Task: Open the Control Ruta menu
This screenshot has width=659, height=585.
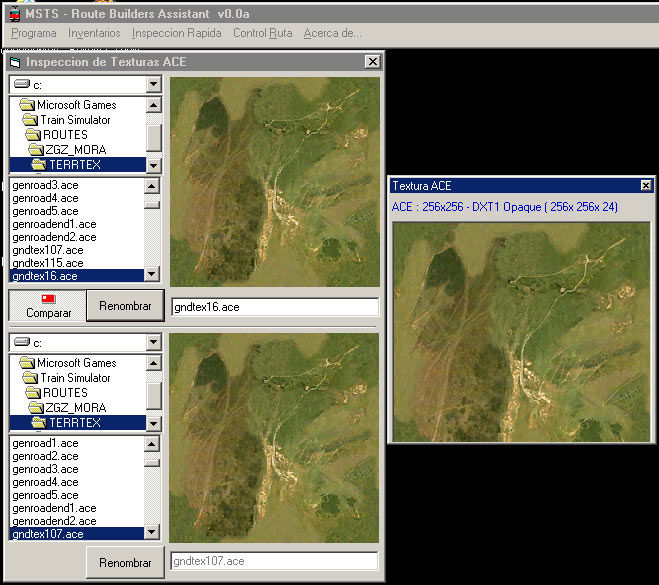Action: [x=262, y=33]
